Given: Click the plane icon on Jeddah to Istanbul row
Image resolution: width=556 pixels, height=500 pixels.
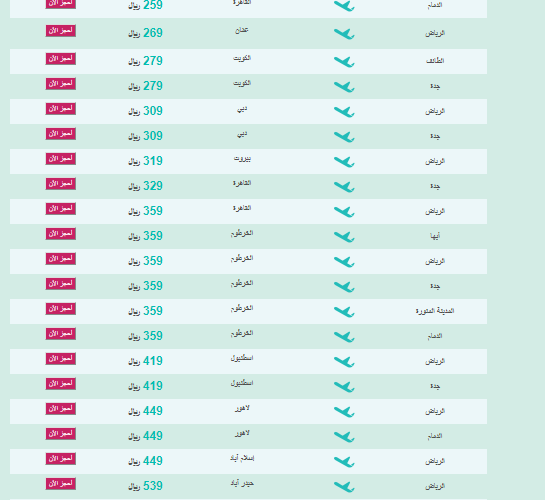Looking at the screenshot, I should click(x=344, y=387).
